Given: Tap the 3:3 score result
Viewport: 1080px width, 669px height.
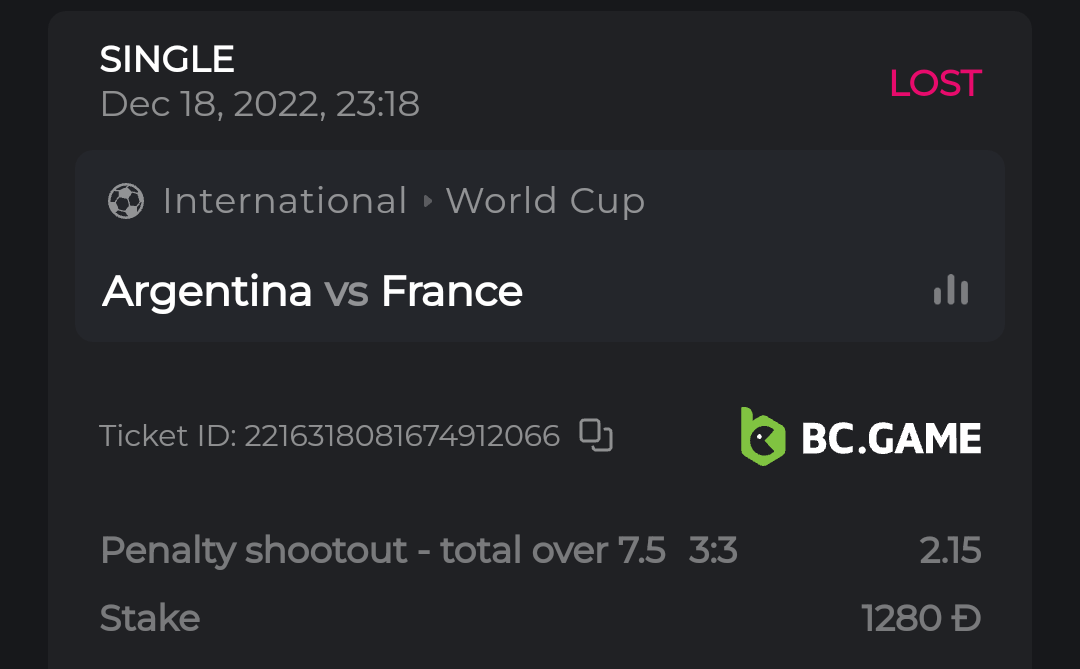Looking at the screenshot, I should [x=713, y=550].
